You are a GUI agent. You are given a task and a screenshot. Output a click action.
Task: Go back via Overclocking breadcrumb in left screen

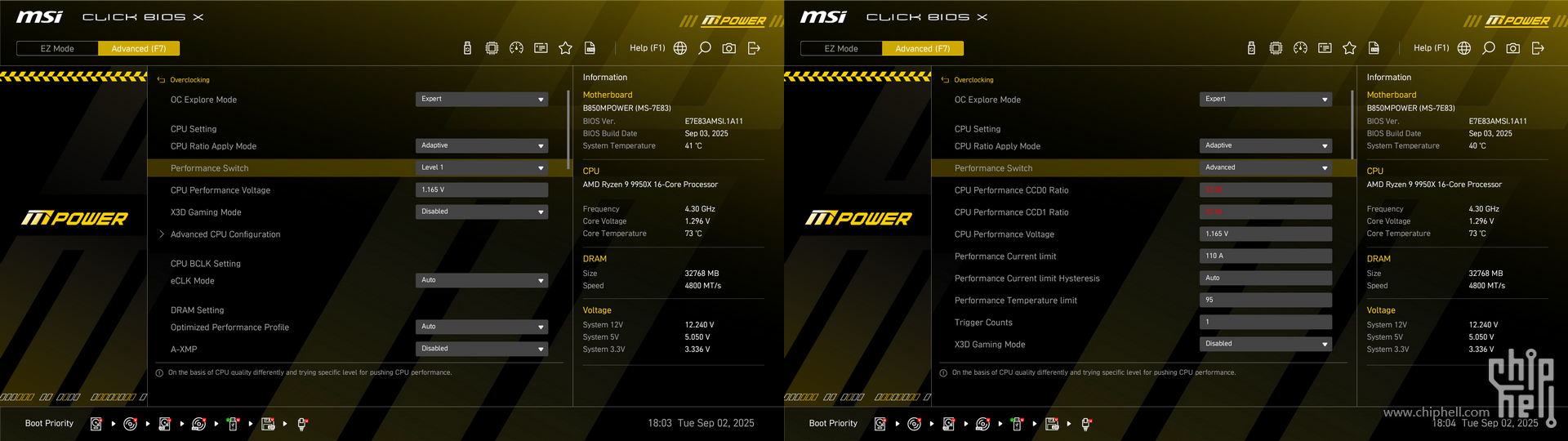184,80
